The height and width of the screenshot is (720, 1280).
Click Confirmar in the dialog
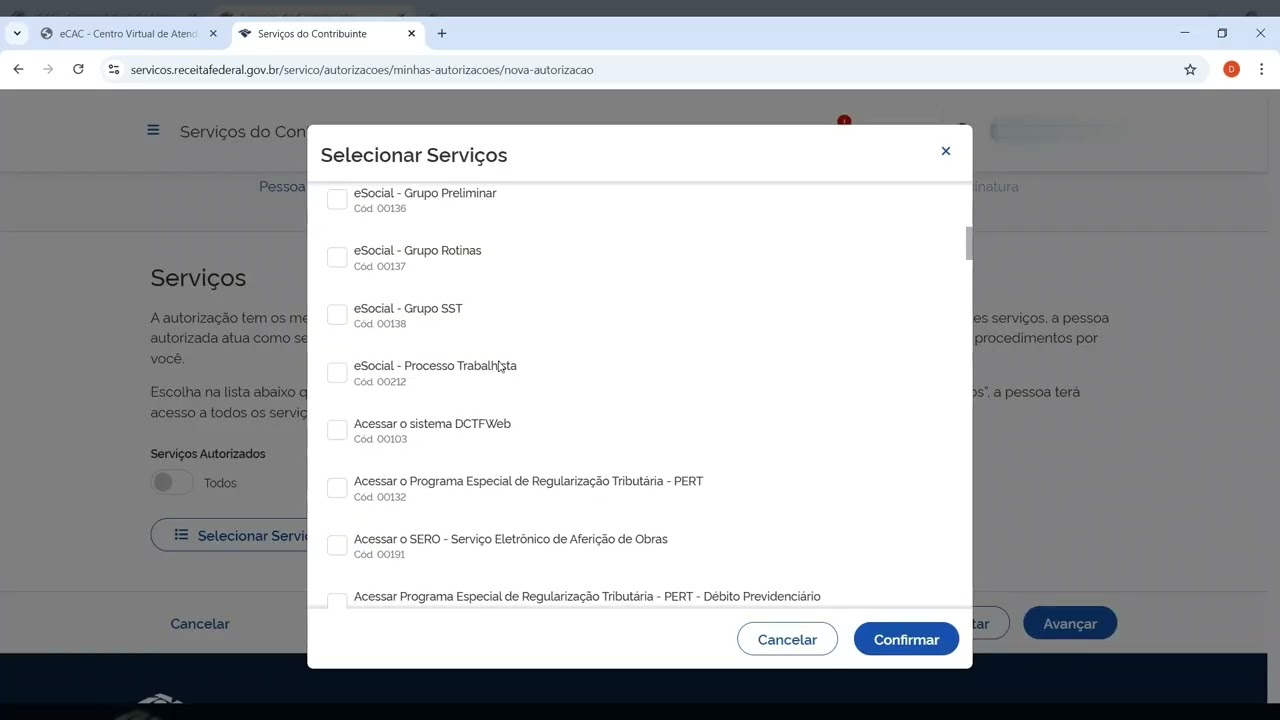[906, 640]
